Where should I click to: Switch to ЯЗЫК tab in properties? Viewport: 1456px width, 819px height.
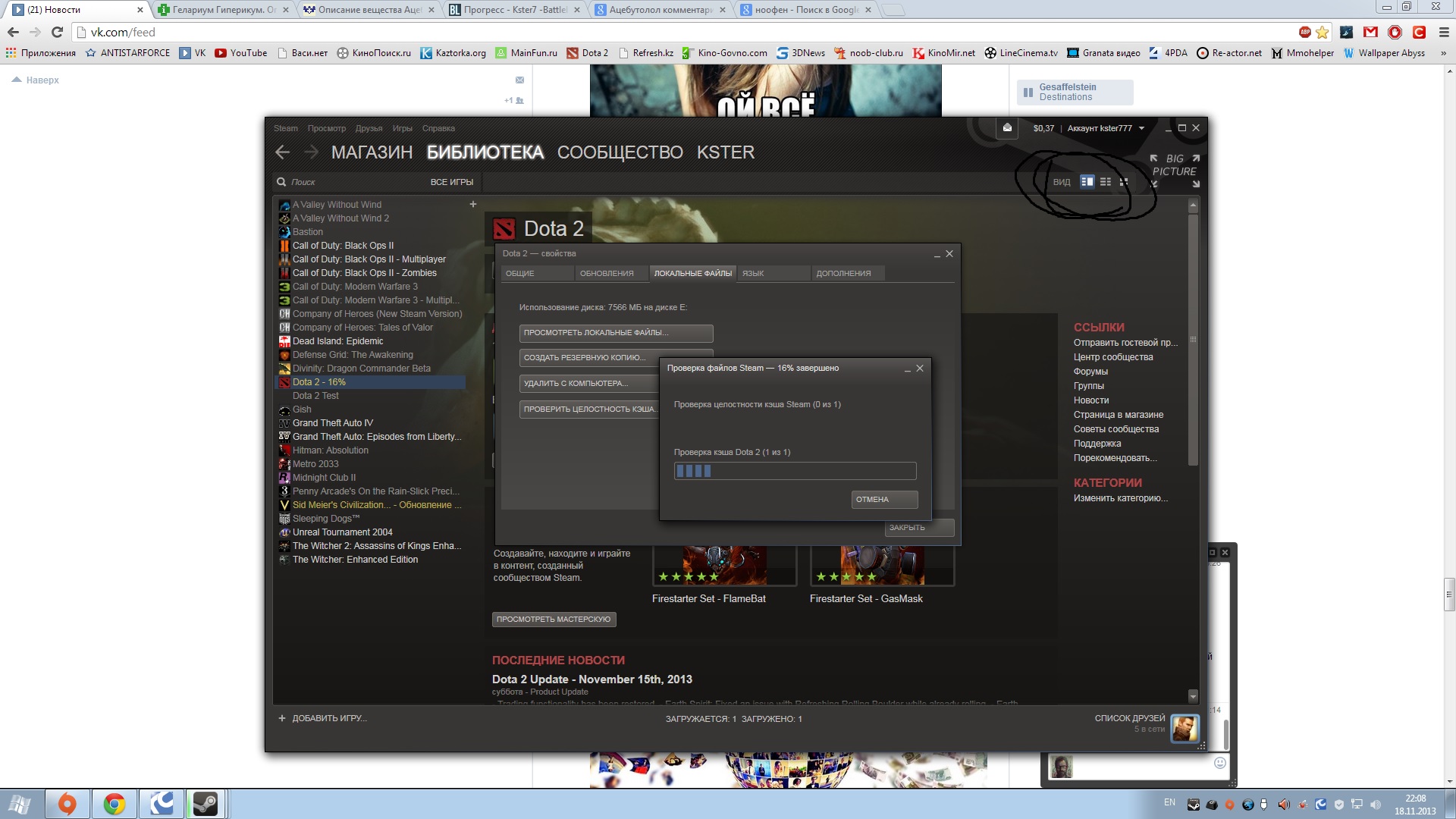coord(774,273)
